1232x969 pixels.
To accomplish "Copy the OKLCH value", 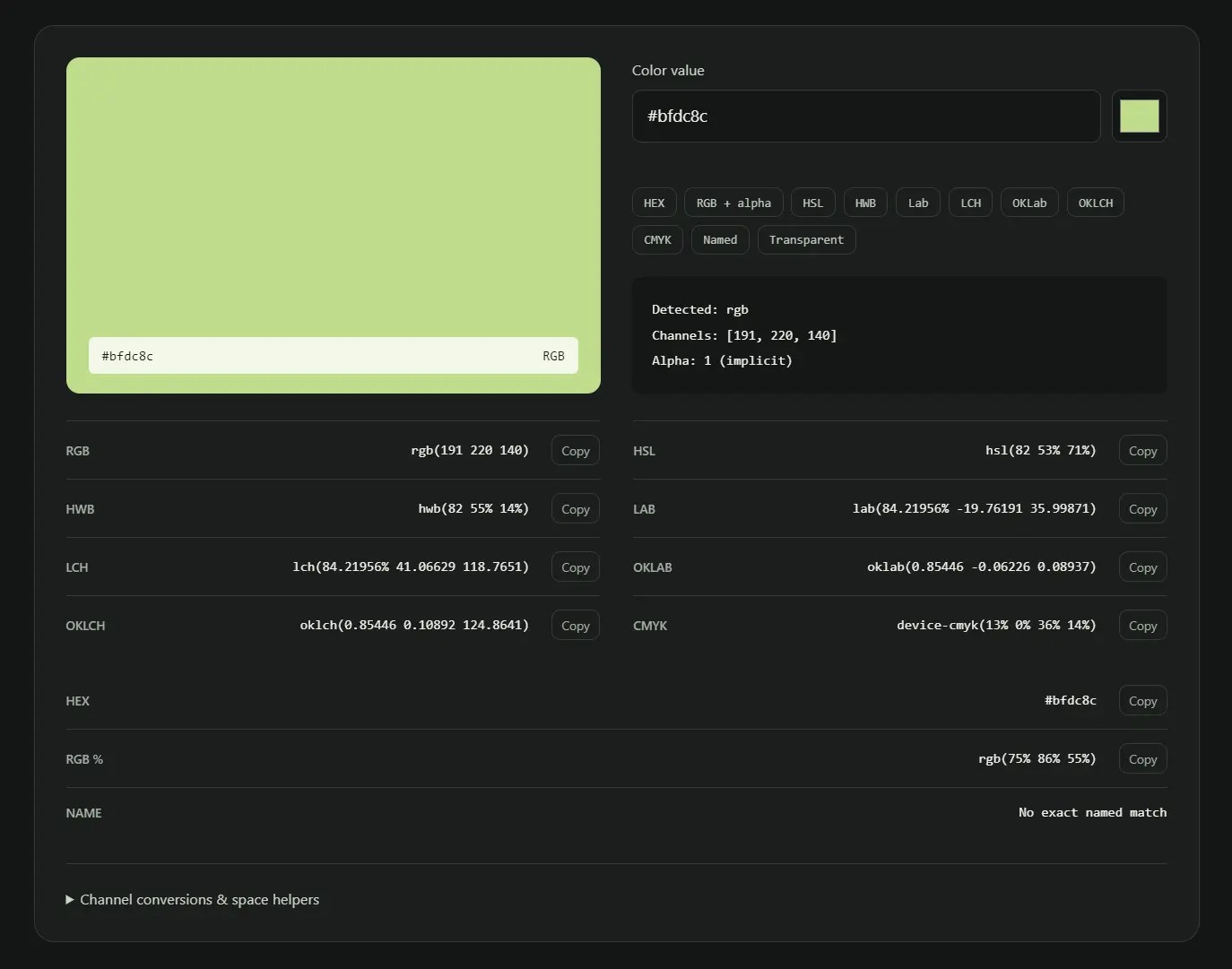I will 576,626.
